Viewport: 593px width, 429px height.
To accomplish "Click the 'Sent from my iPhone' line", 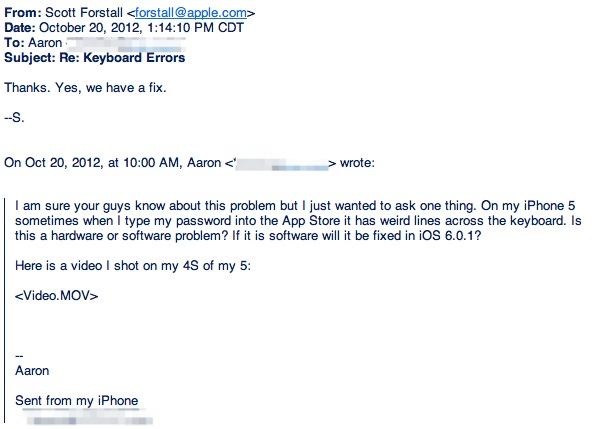I will tap(77, 401).
